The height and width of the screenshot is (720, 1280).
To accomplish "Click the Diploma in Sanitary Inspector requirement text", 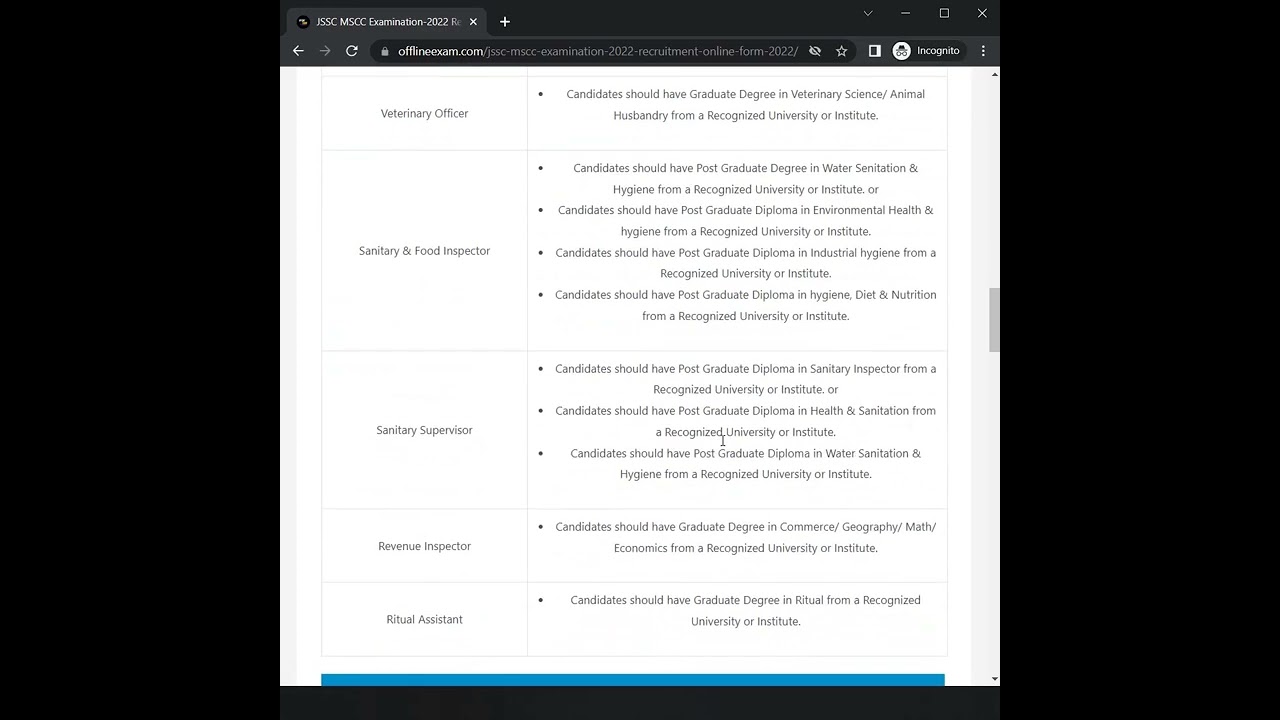I will click(746, 379).
